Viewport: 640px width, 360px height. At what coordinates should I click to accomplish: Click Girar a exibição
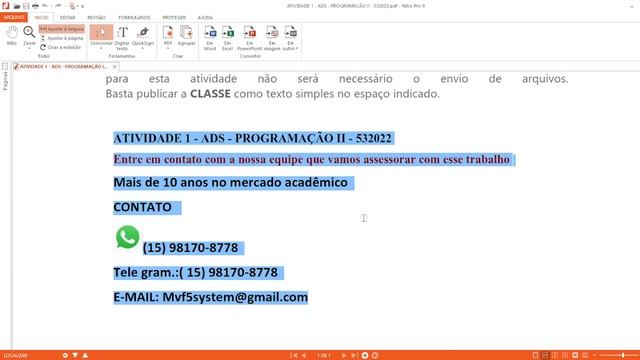[60, 47]
